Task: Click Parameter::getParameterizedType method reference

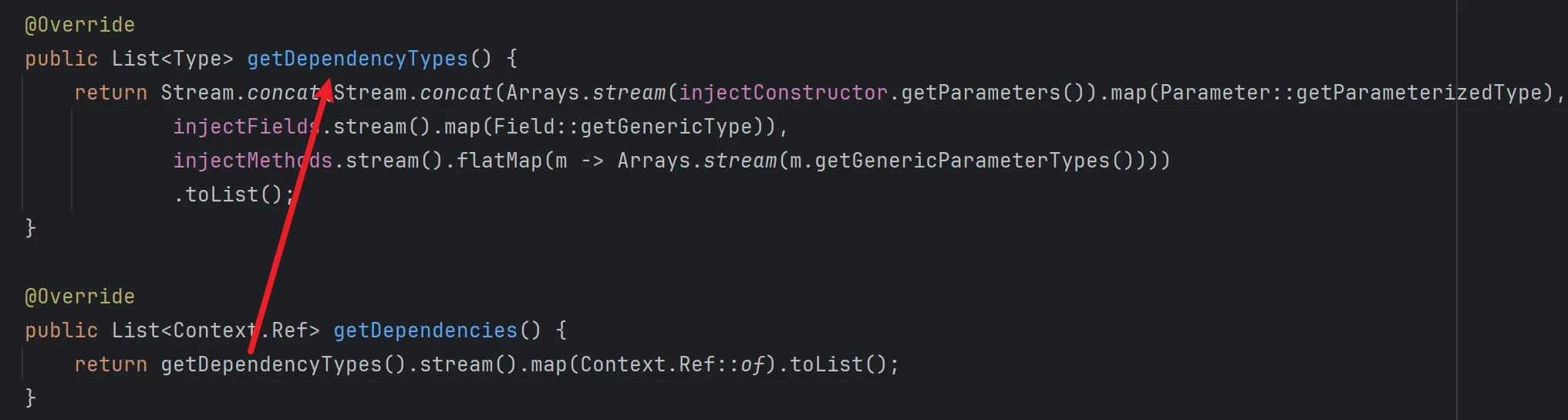Action: click(1356, 93)
